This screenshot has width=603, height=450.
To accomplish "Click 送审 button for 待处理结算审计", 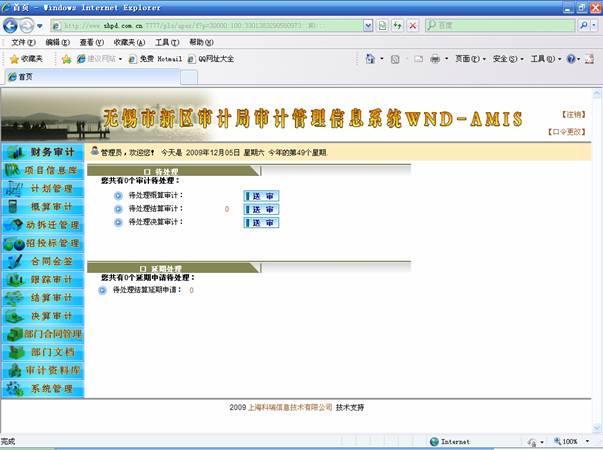I will coord(261,209).
